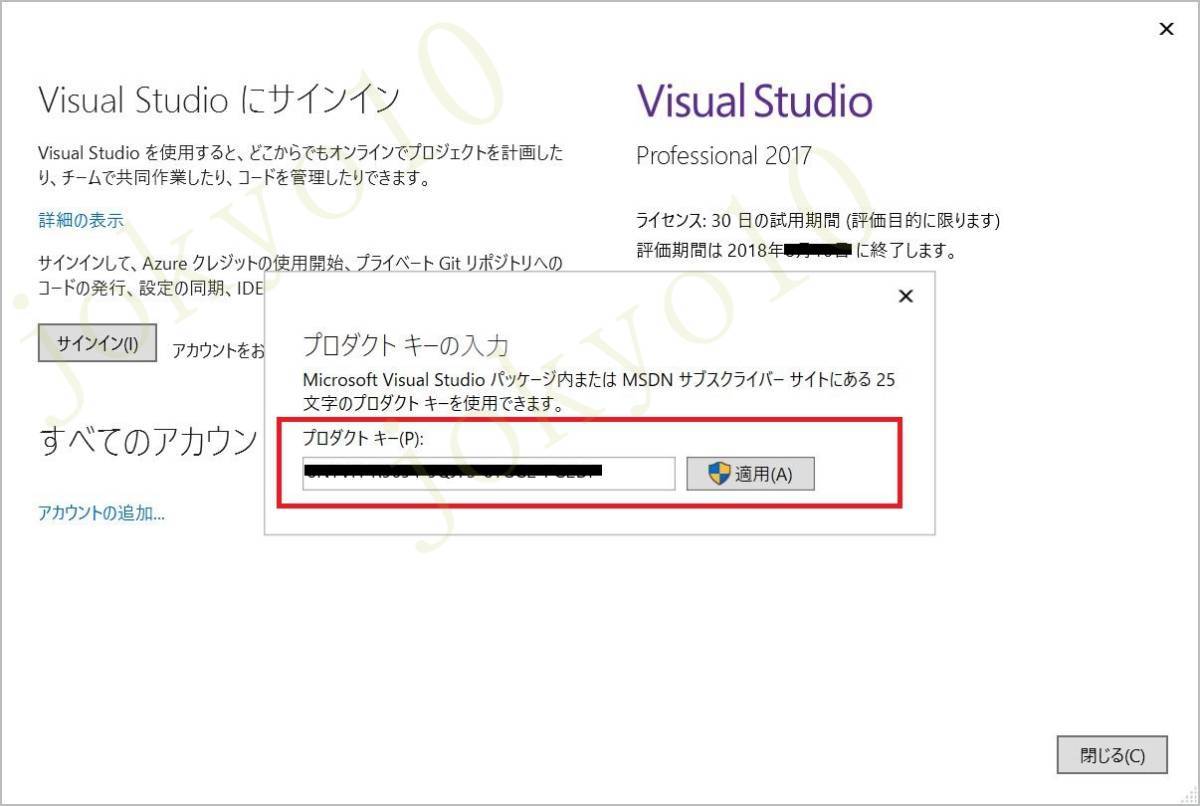1200x806 pixels.
Task: Close the Visual Studio sign-in window
Action: [1166, 29]
